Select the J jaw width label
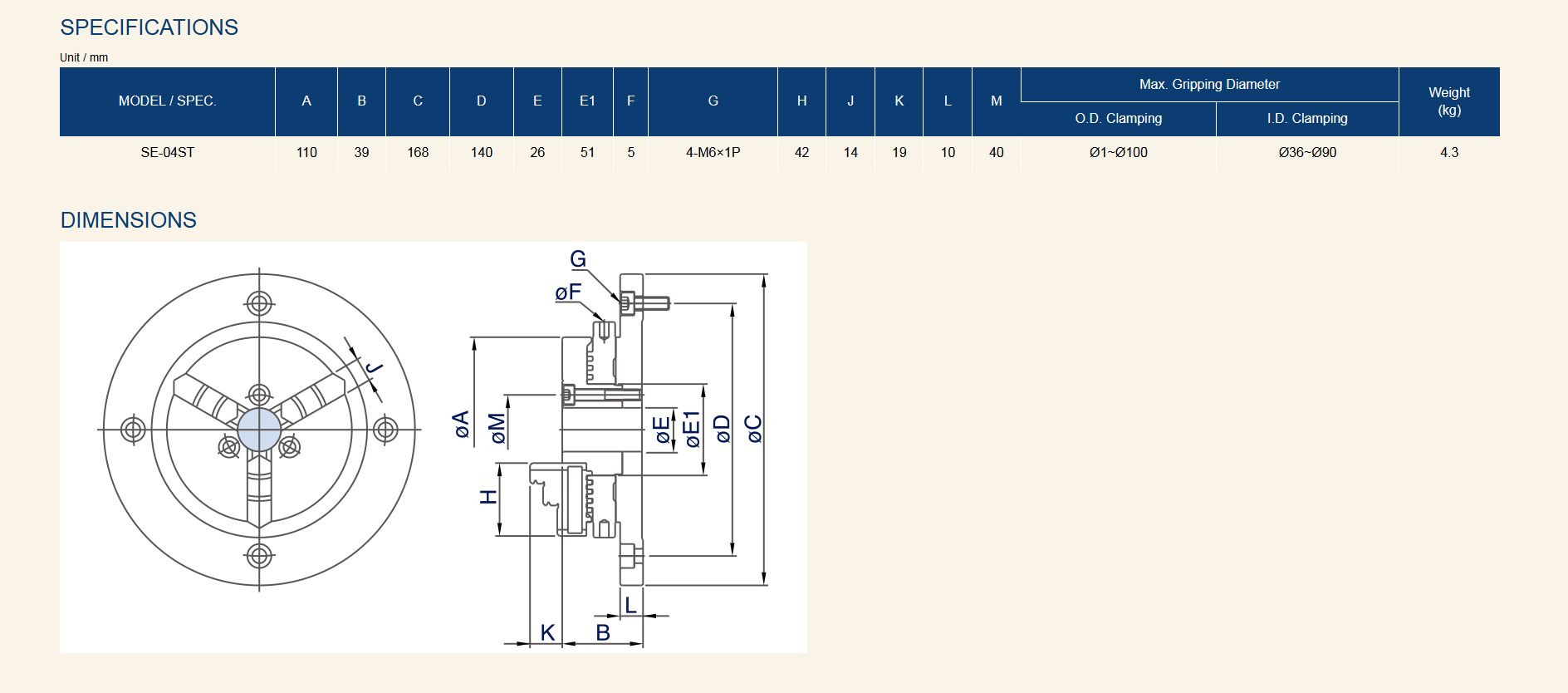 (x=375, y=367)
